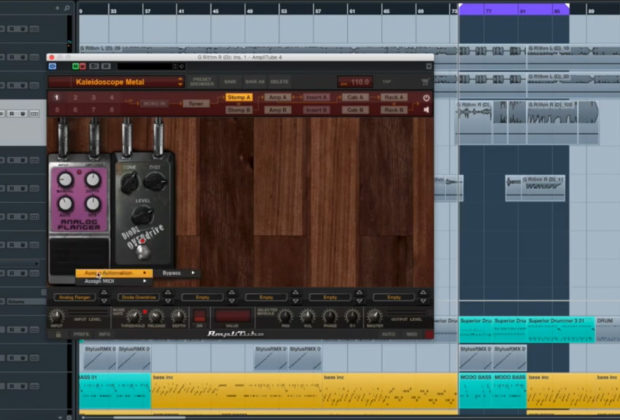Click the selected module VOL knob
Viewport: 620px width, 420px height.
(308, 316)
